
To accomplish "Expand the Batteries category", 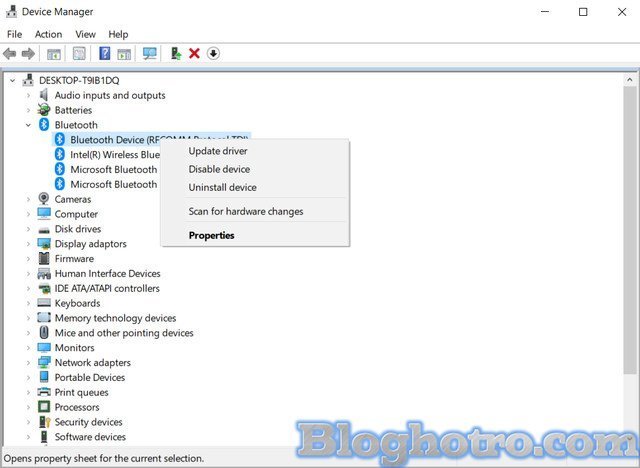I will [28, 110].
